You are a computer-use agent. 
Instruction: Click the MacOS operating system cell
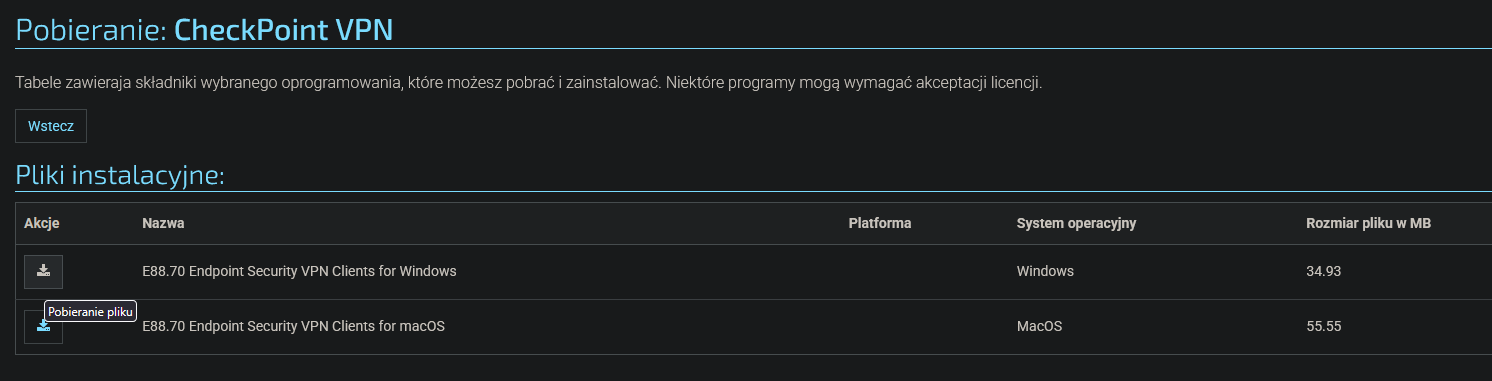pos(1041,326)
